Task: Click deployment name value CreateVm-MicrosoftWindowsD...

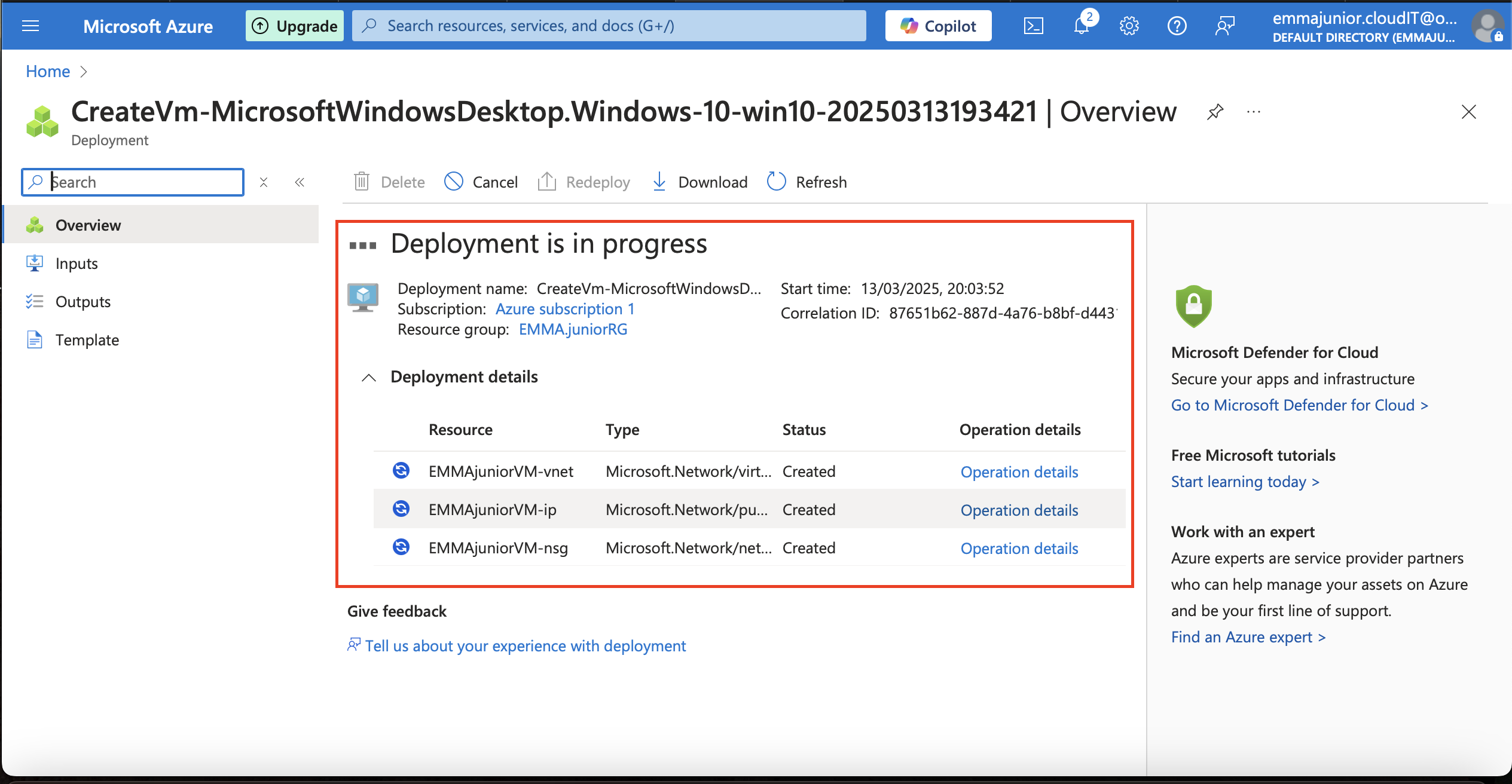Action: click(649, 289)
